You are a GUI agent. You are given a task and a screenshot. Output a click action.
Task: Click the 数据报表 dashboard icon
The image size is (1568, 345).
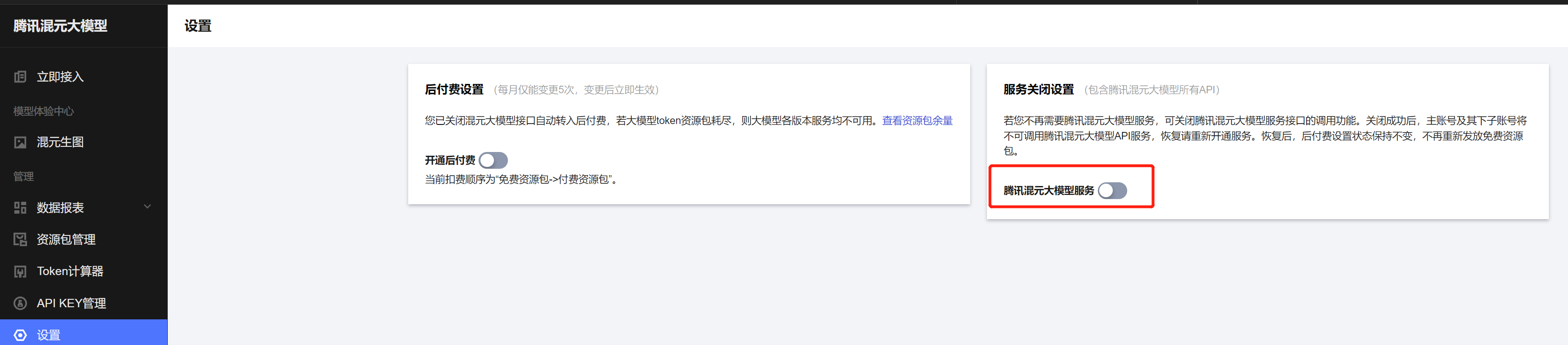20,208
